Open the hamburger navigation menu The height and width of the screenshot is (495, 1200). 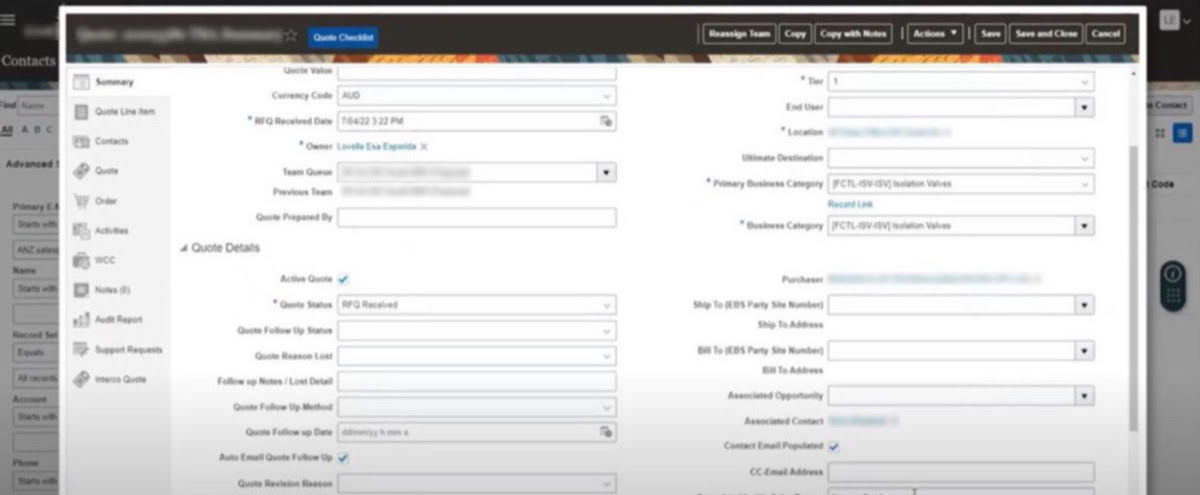8,20
